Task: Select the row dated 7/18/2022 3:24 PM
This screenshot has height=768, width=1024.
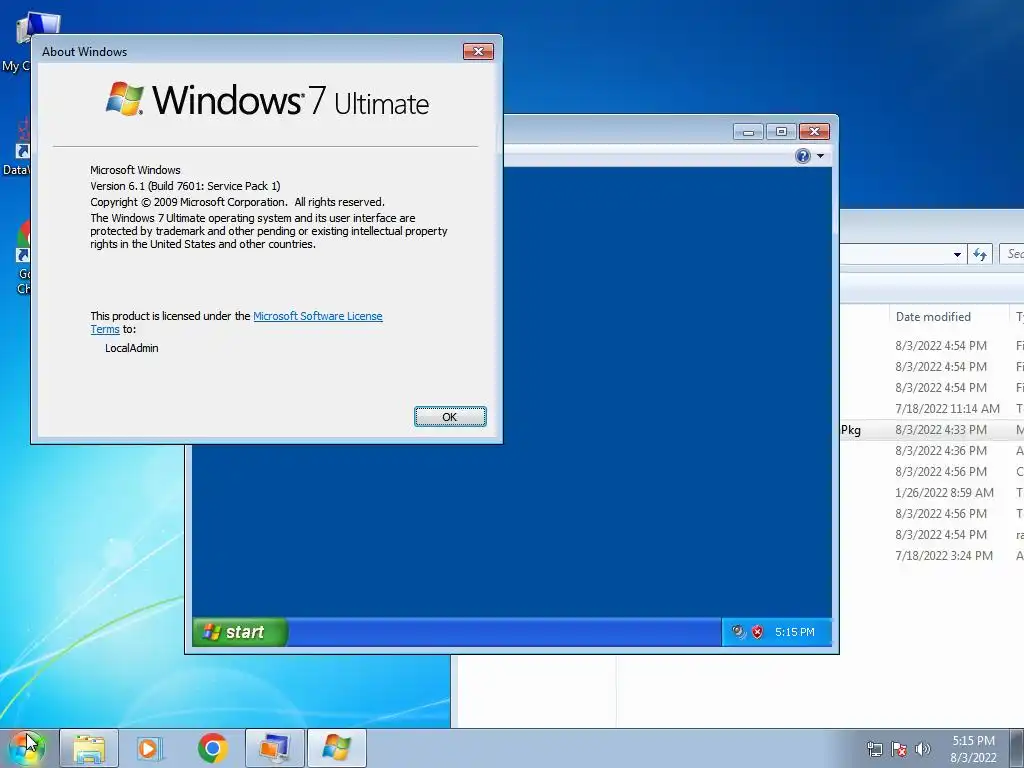Action: [932, 556]
